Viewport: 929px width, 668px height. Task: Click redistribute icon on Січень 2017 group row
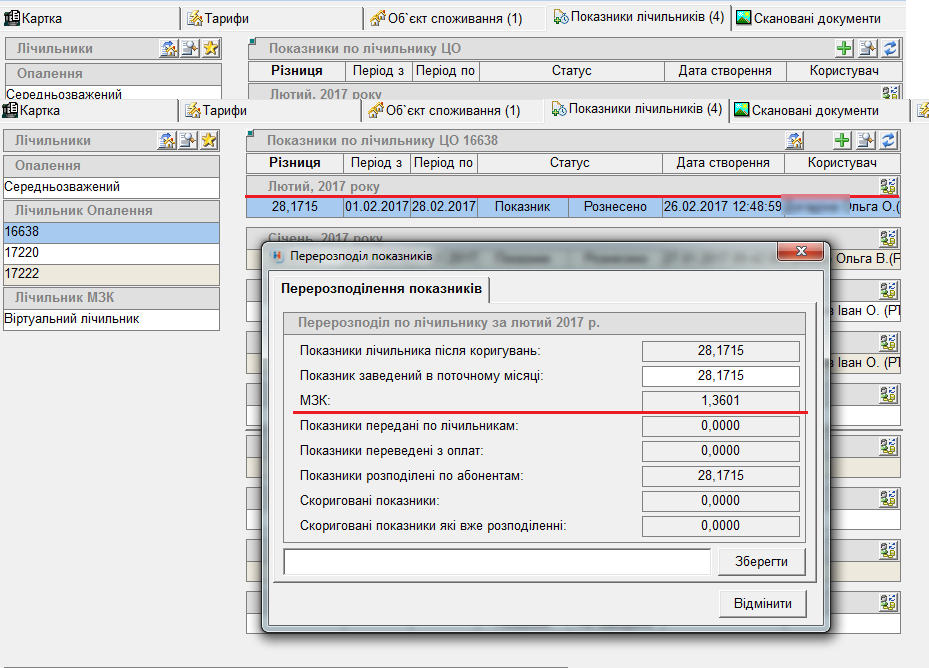(x=888, y=238)
